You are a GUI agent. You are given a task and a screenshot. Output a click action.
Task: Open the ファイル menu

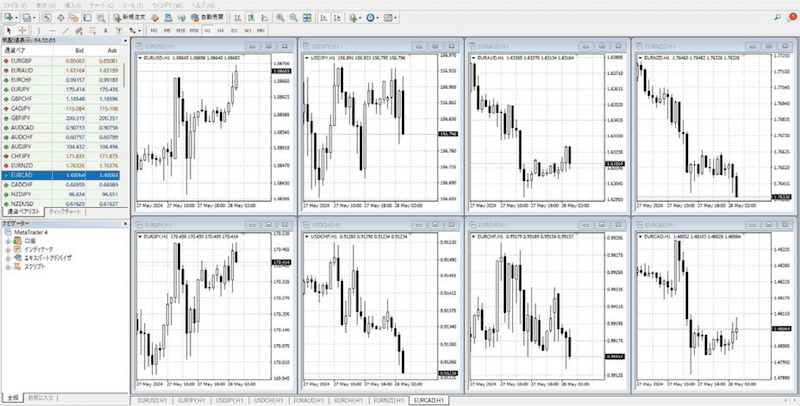tap(15, 5)
